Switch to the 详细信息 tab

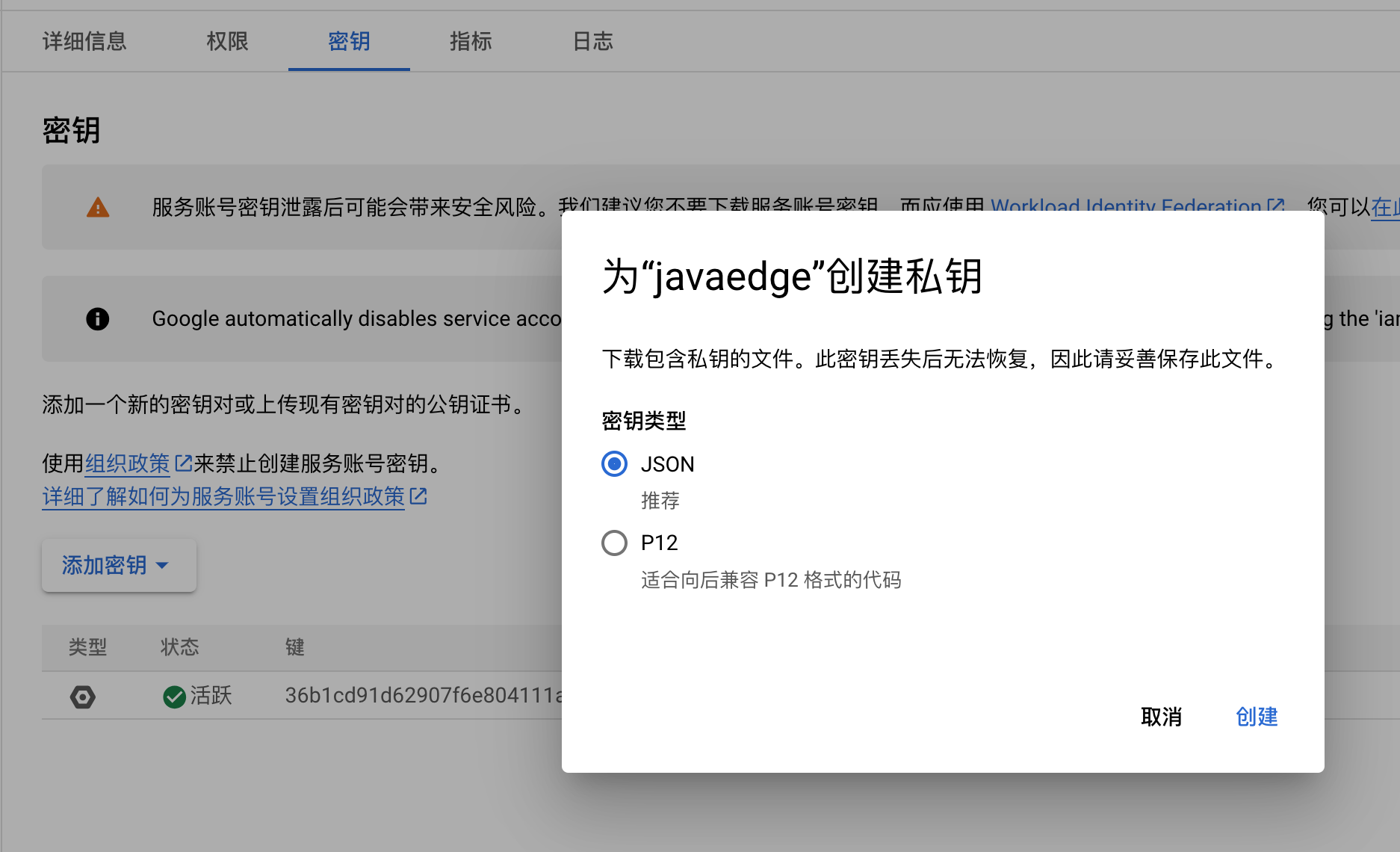84,41
